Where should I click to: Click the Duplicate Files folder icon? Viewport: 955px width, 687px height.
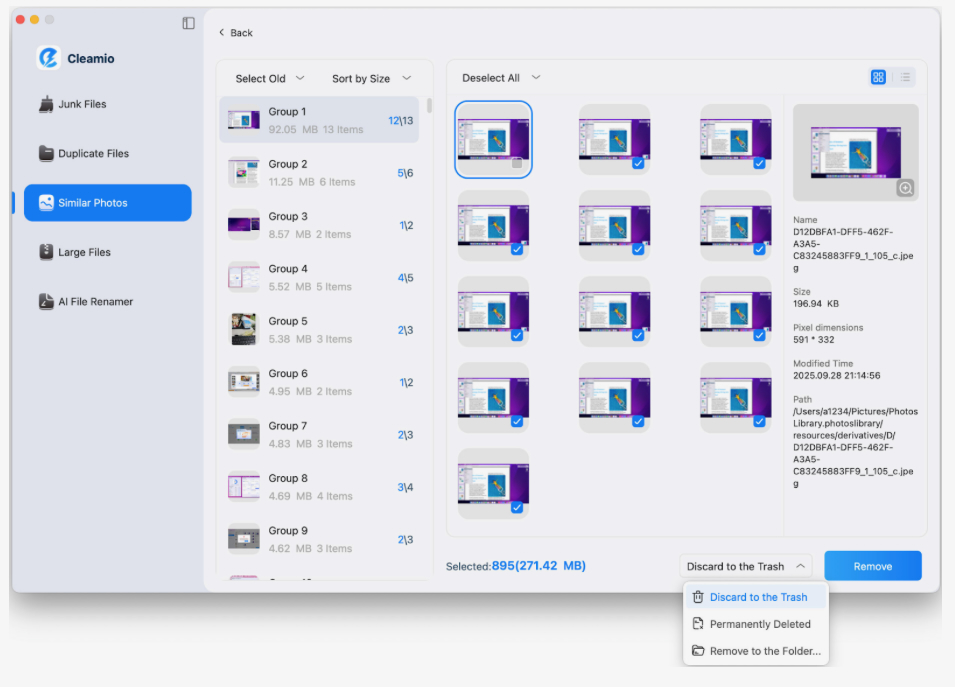[46, 154]
